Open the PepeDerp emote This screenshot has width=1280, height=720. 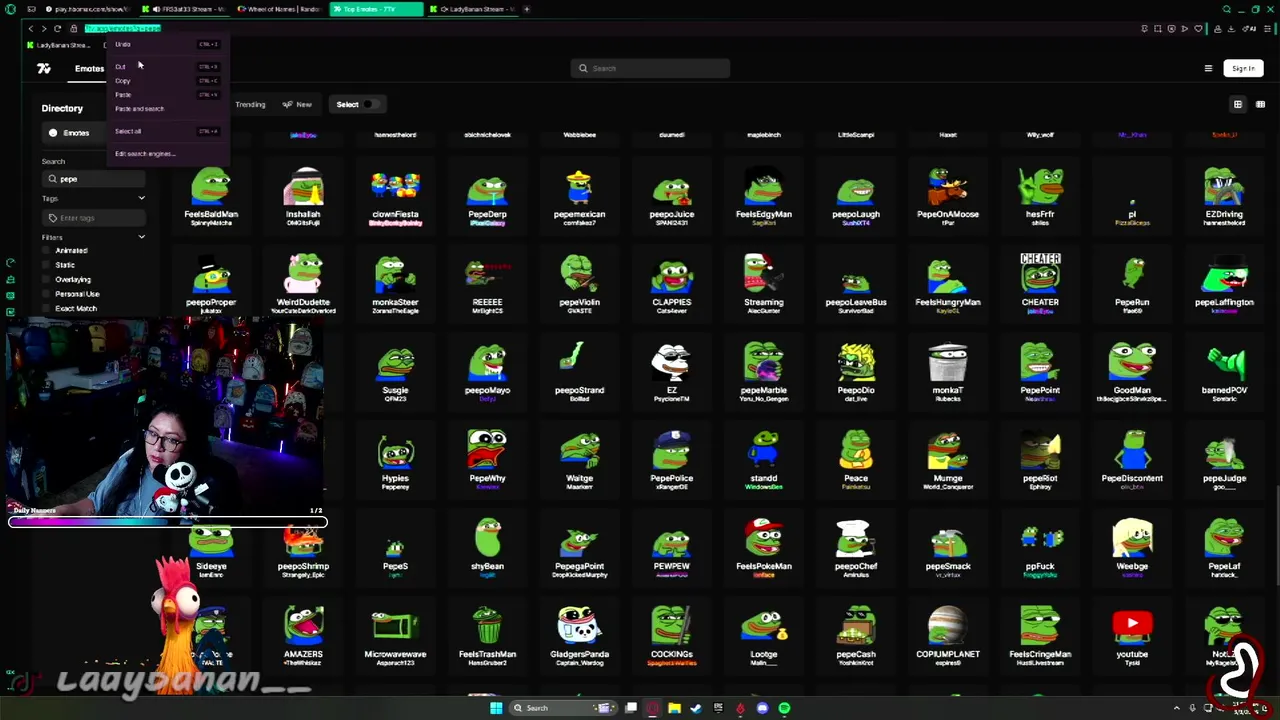click(487, 195)
